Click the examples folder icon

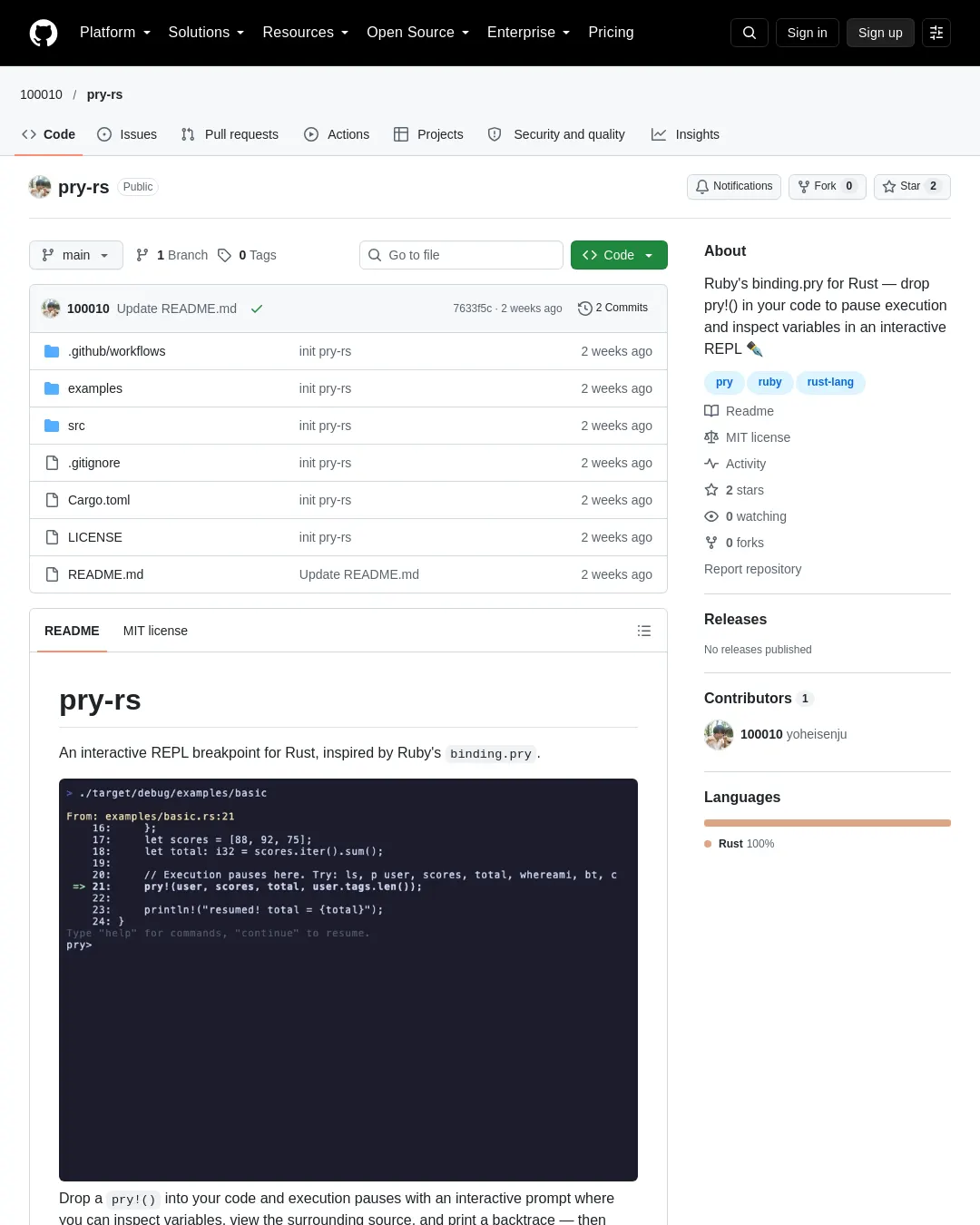coord(52,388)
